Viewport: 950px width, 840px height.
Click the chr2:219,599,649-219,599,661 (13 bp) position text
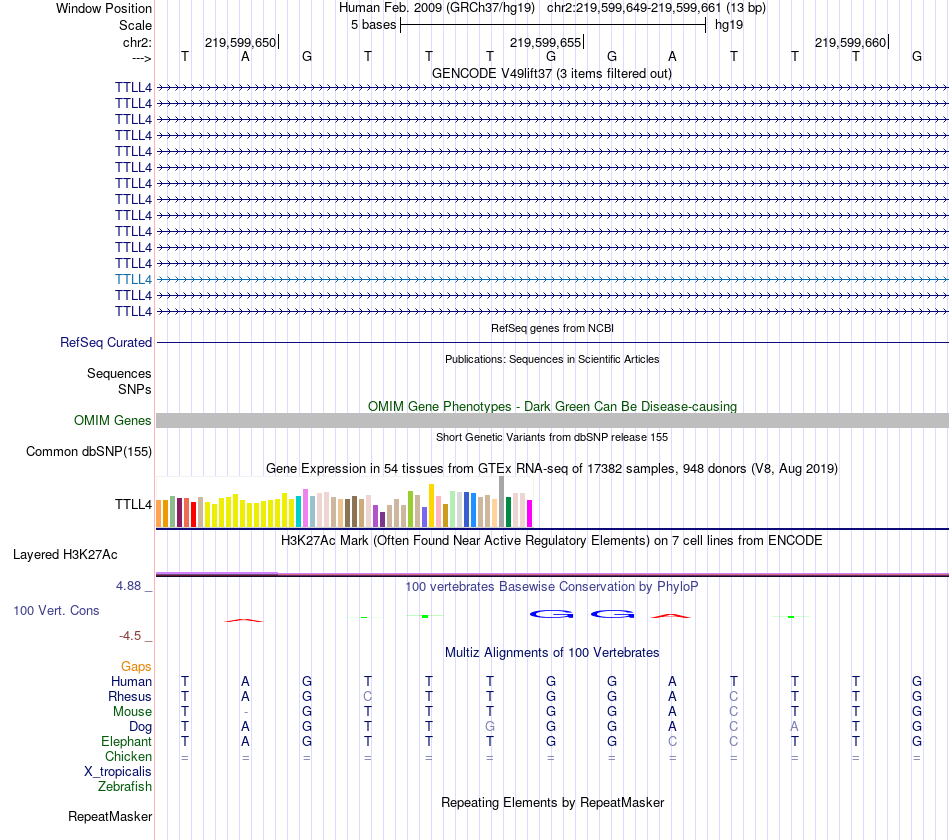656,8
